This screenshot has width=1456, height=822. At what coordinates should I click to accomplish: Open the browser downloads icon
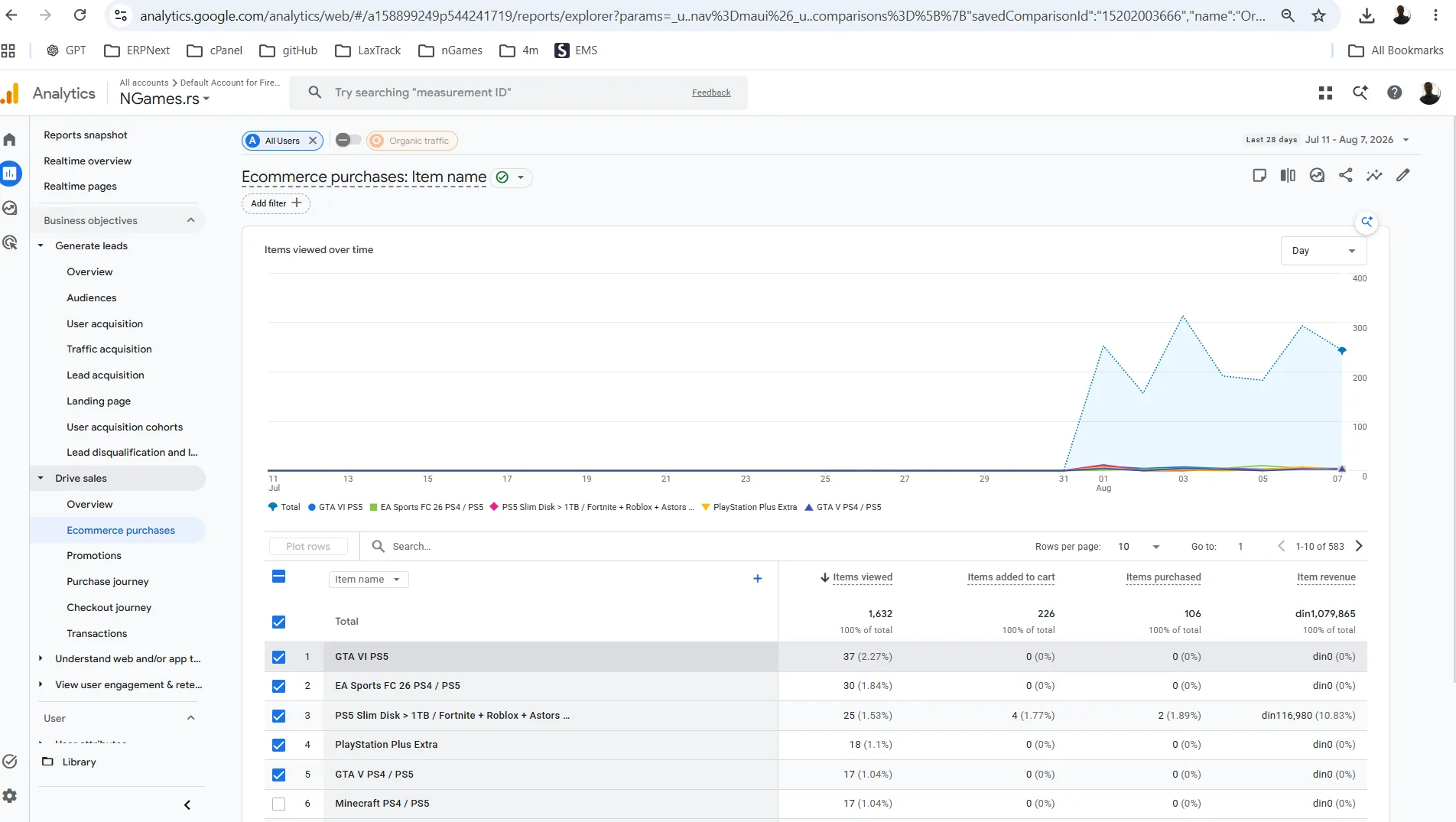(x=1367, y=15)
